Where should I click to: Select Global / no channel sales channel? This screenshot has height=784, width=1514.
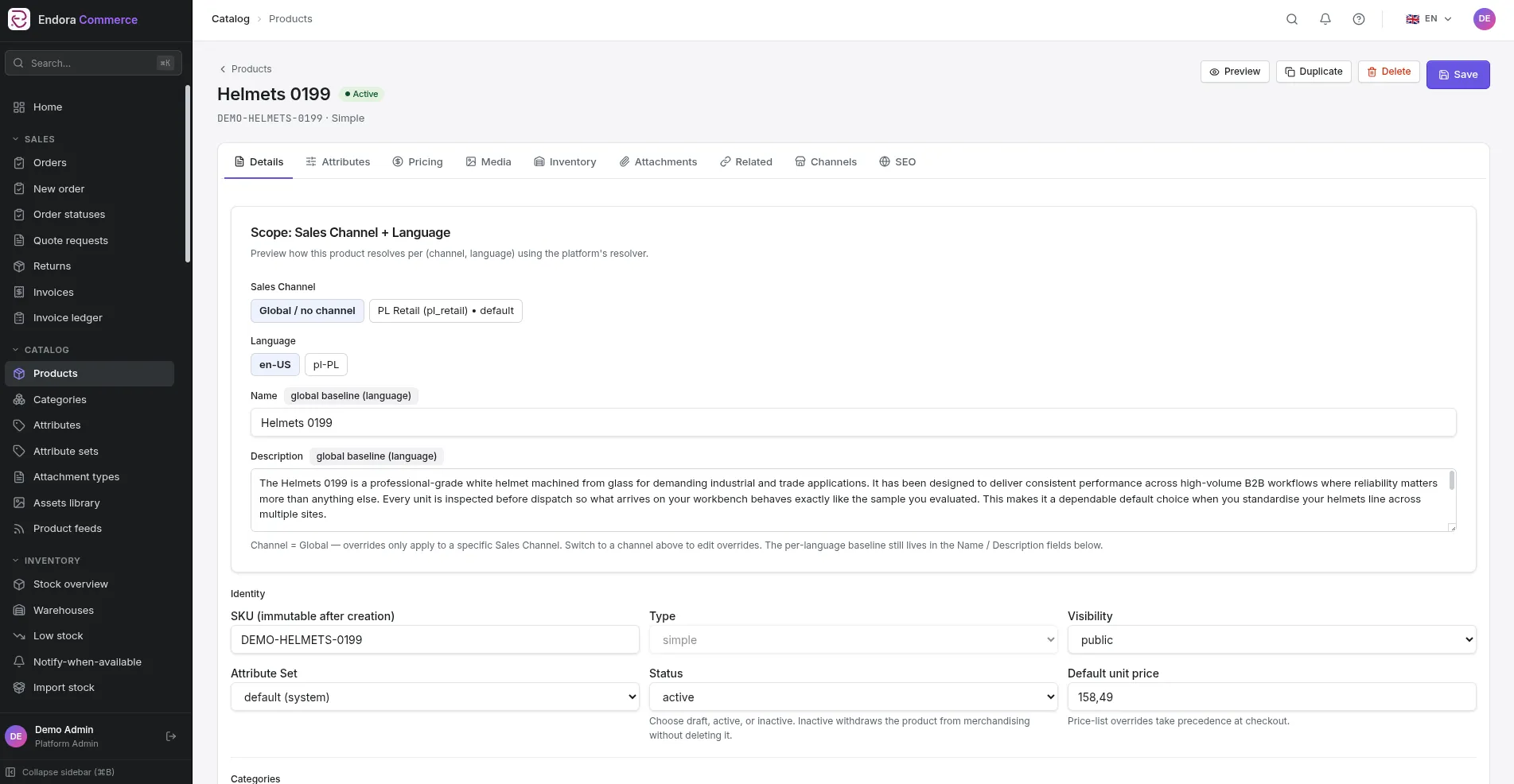pos(307,311)
